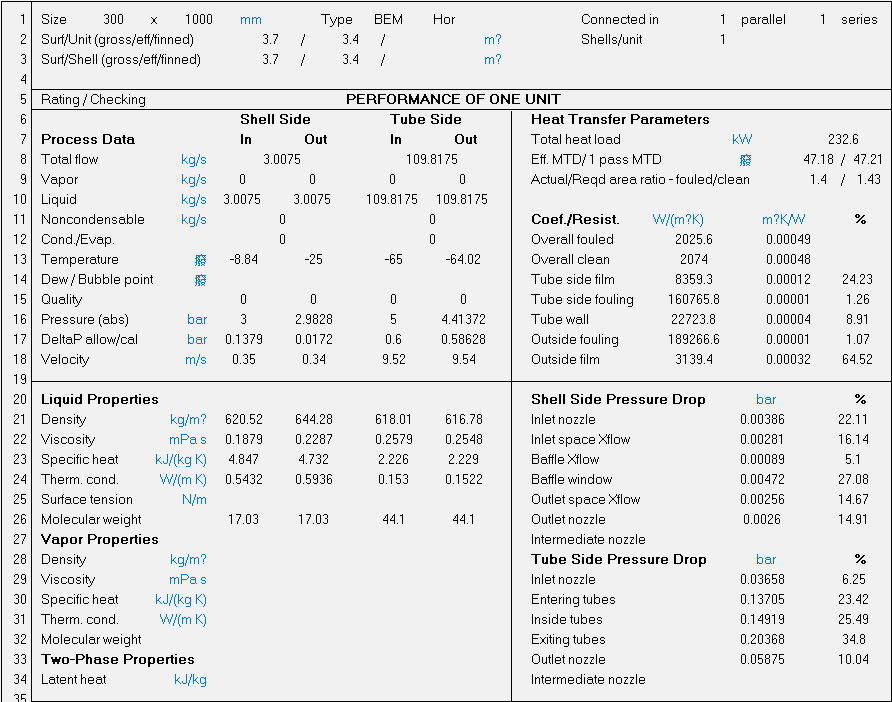Click the 'Tube Side Pressure Drop' heading
892x702 pixels.
(x=618, y=559)
